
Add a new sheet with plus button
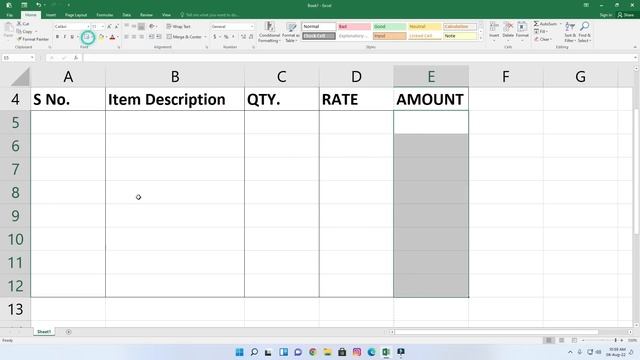[69, 332]
